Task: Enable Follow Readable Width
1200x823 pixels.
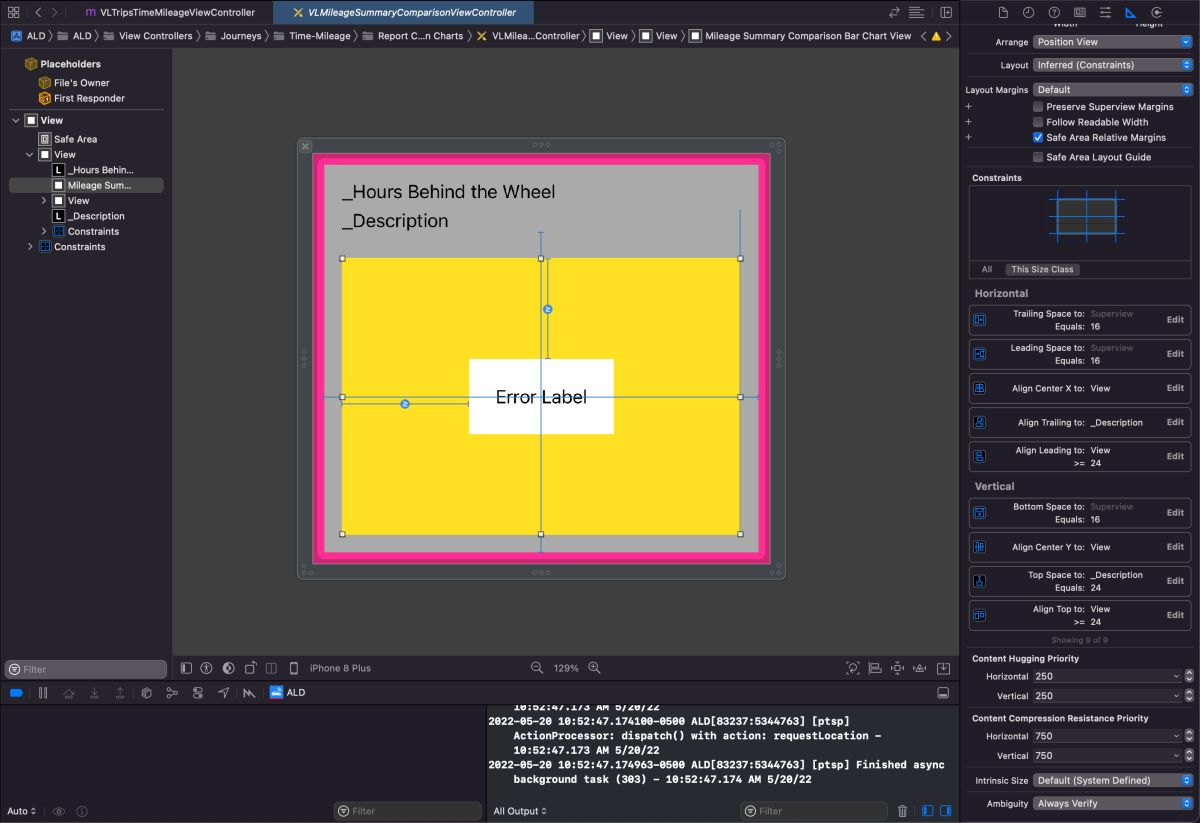Action: [x=1038, y=122]
